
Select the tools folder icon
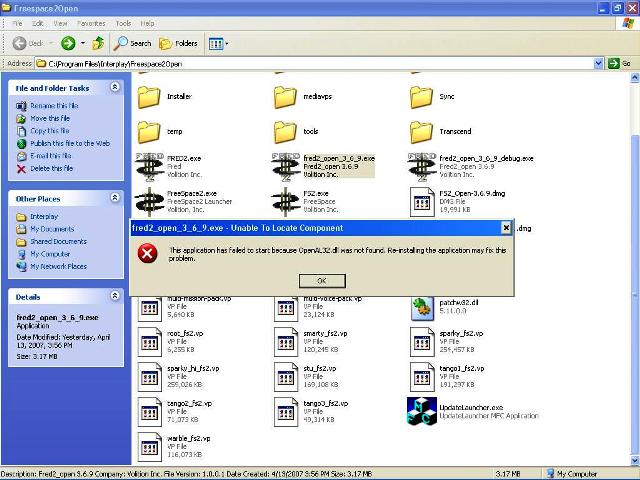click(x=285, y=132)
